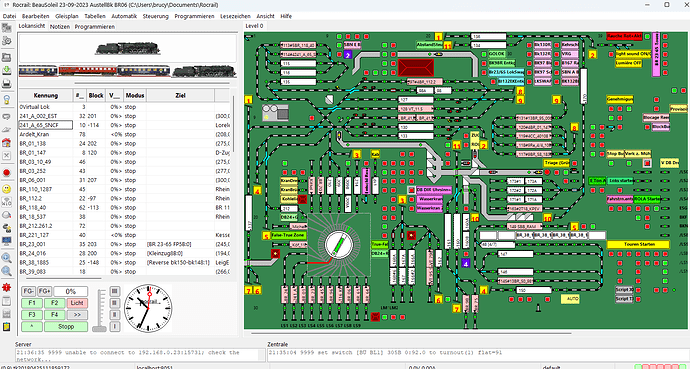Click the light bulb icon in left toolbar

7,99
